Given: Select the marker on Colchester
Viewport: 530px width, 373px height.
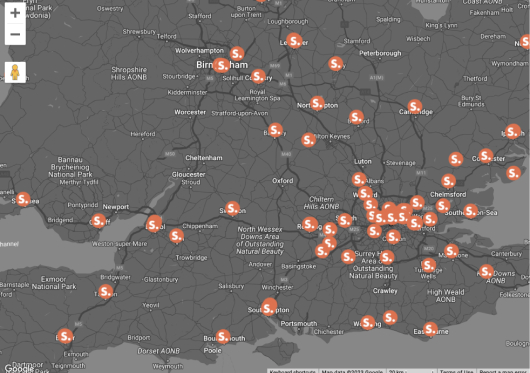Looking at the screenshot, I should [486, 156].
